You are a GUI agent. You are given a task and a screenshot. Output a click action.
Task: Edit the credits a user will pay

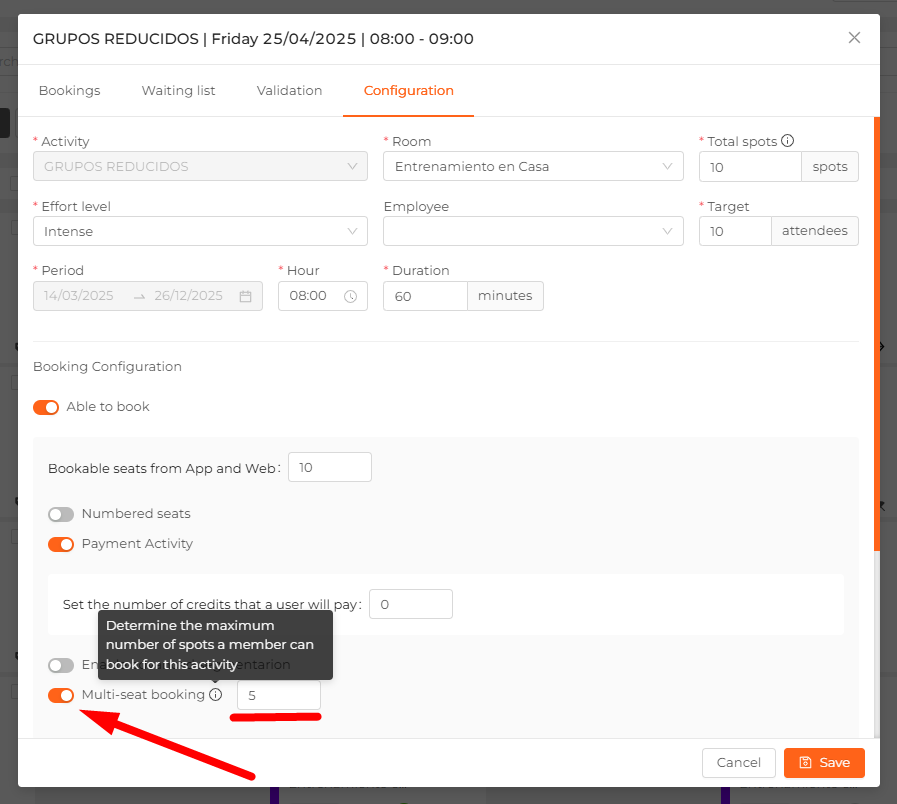coord(411,604)
